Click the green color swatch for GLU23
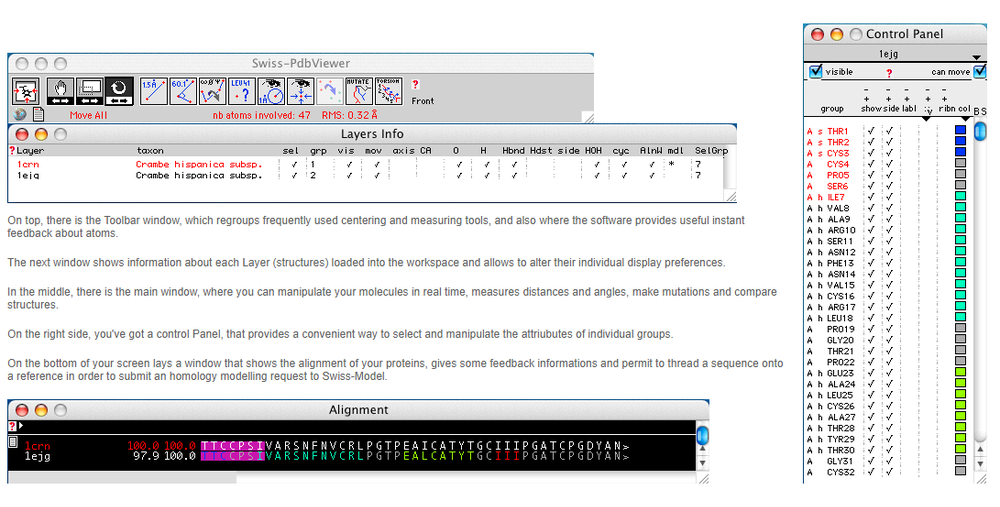 (x=960, y=372)
